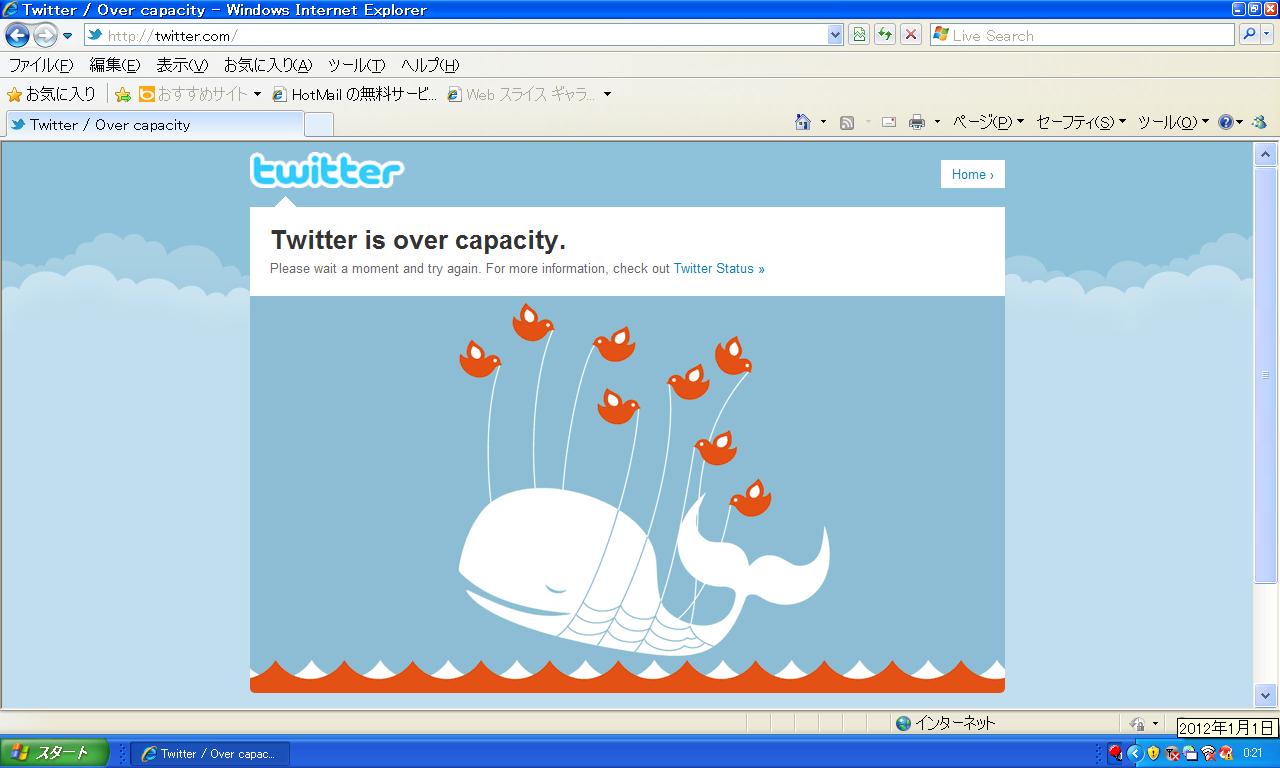1280x768 pixels.
Task: Open the おすすめサイト suggested sites link
Action: [x=193, y=94]
